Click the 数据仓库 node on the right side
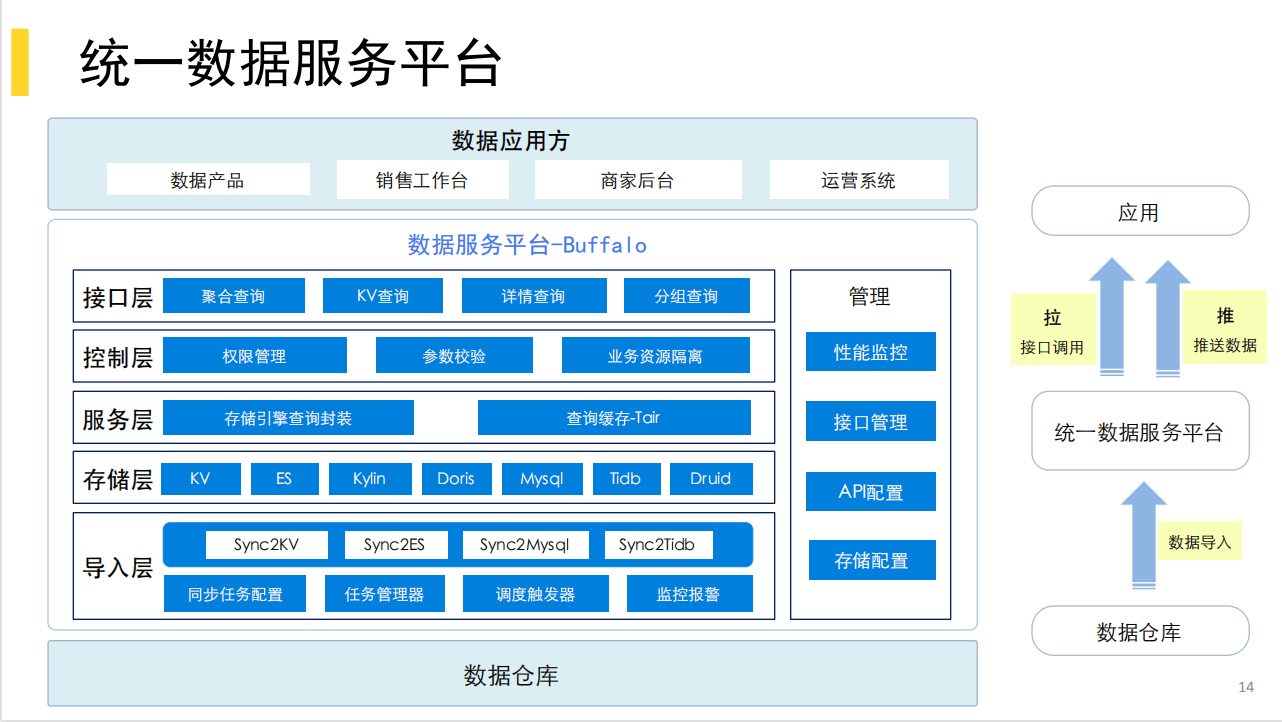Screen dimensions: 1282x722 click(x=1140, y=631)
